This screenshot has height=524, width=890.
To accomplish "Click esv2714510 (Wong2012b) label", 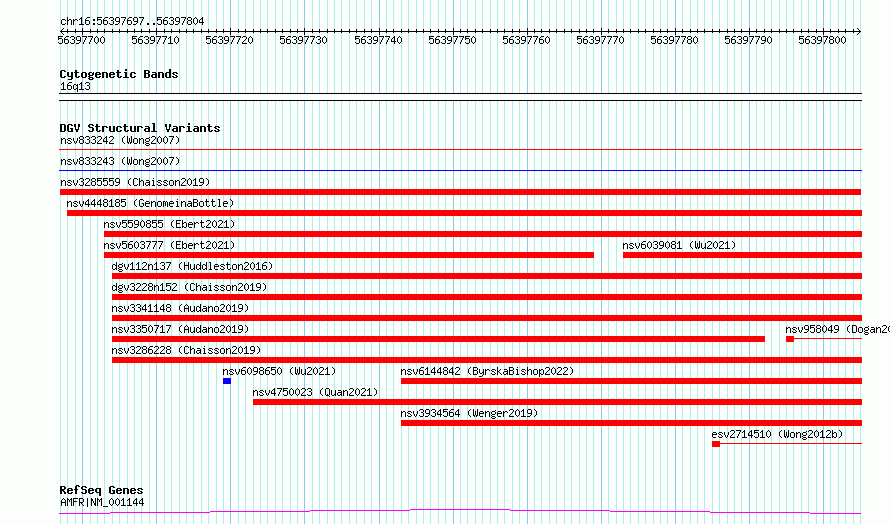I will (x=777, y=434).
